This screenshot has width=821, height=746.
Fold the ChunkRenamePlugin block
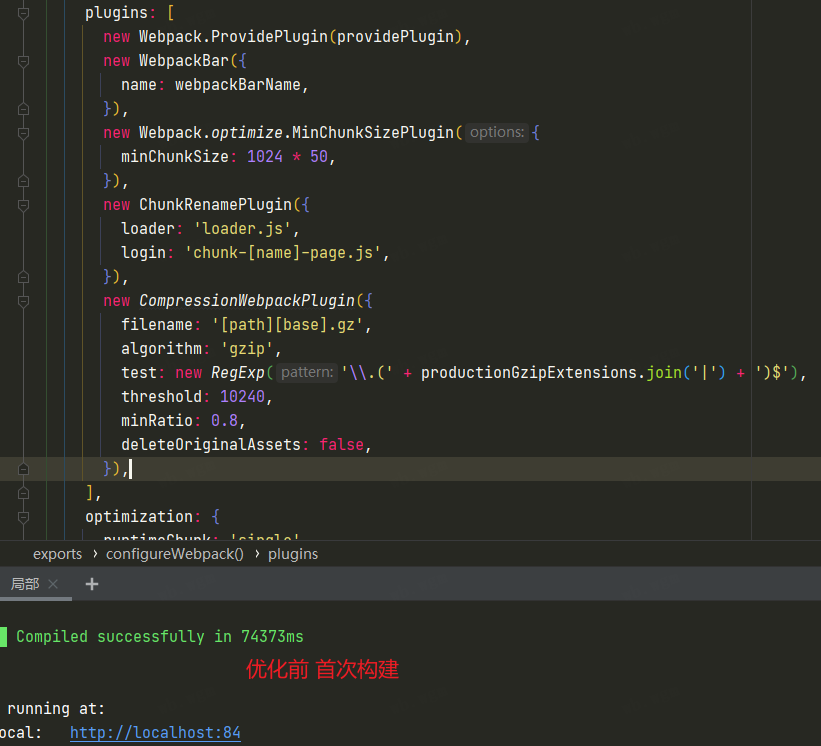click(x=23, y=205)
